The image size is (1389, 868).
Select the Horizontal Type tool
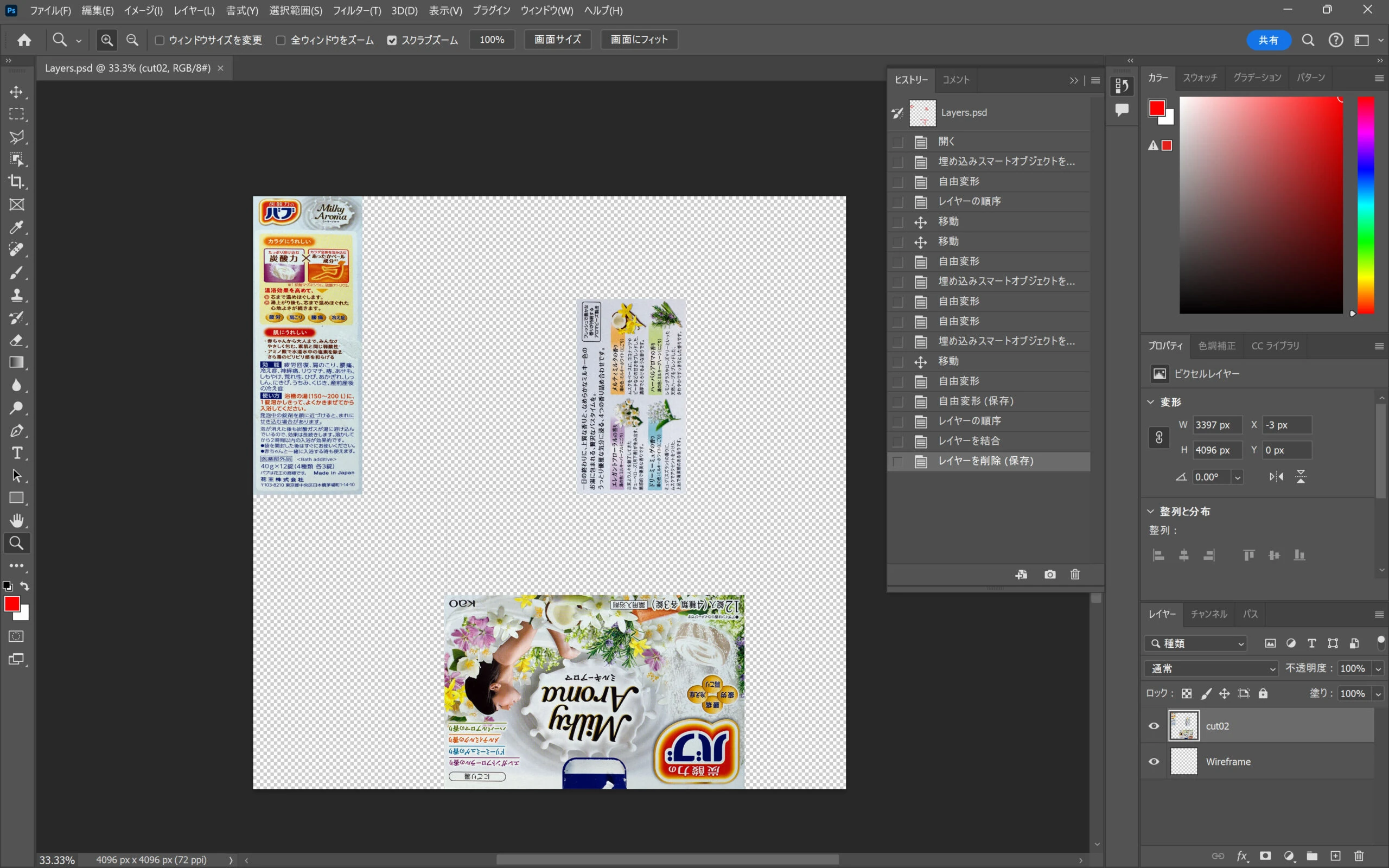tap(17, 454)
